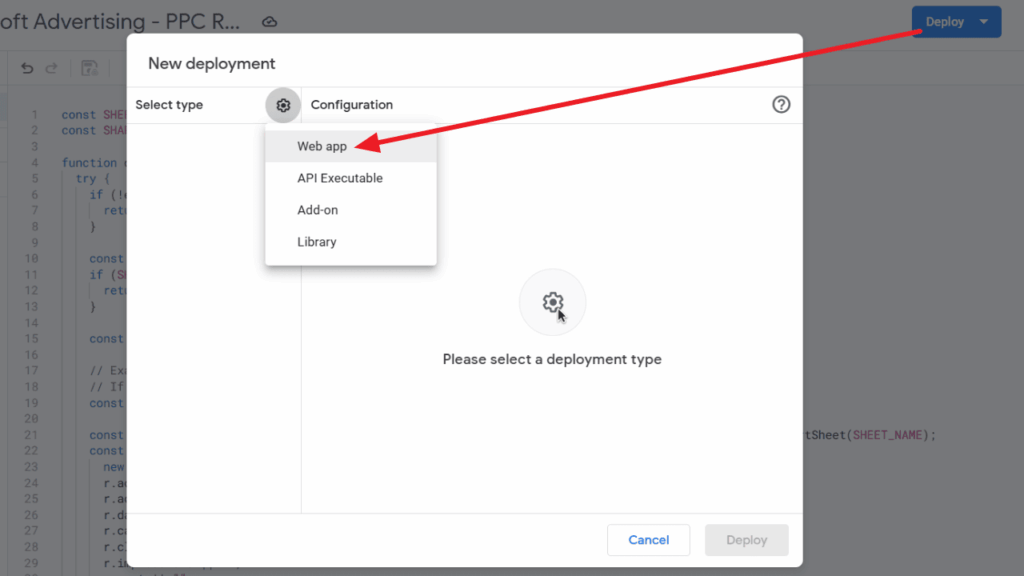Select Add-on in the deployment list

pos(319,210)
